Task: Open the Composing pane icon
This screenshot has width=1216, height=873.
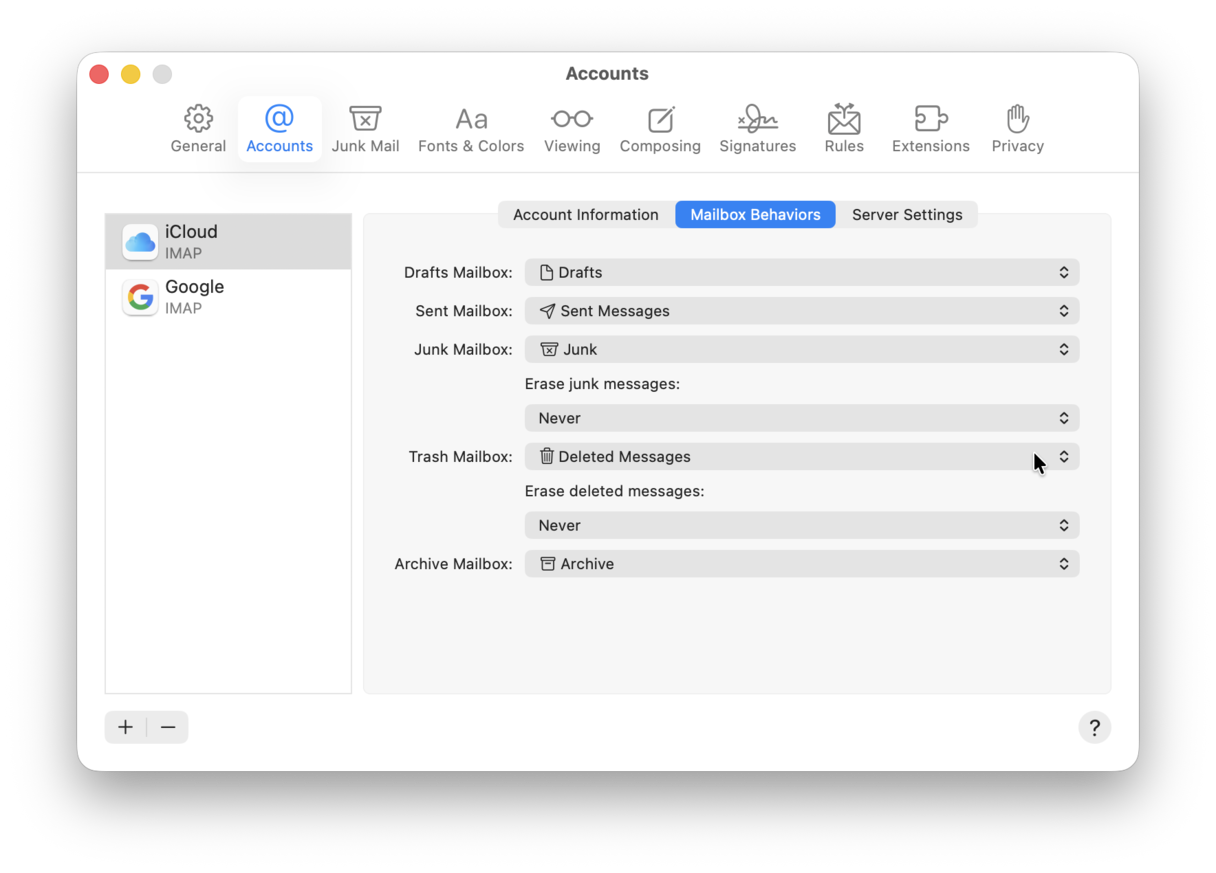Action: click(x=660, y=128)
